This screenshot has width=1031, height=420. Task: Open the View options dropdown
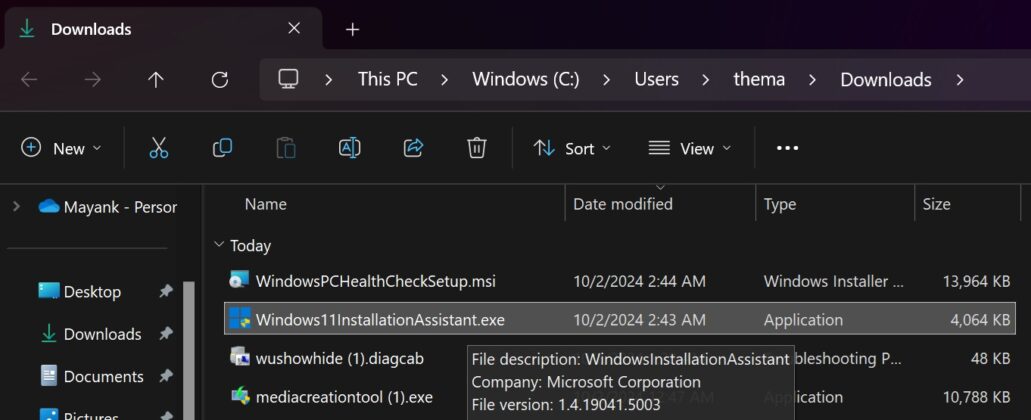tap(689, 148)
